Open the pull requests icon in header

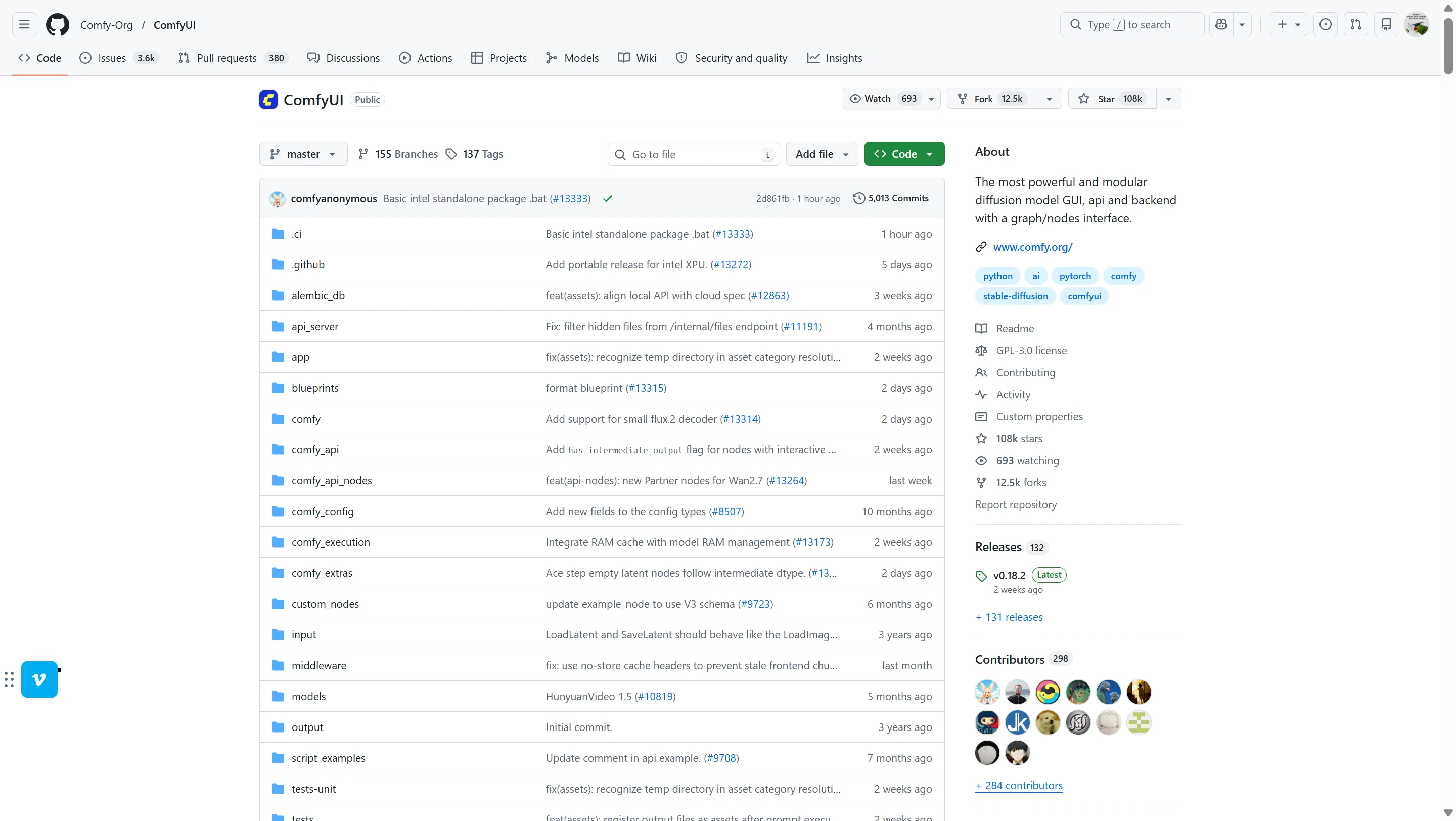point(1356,24)
